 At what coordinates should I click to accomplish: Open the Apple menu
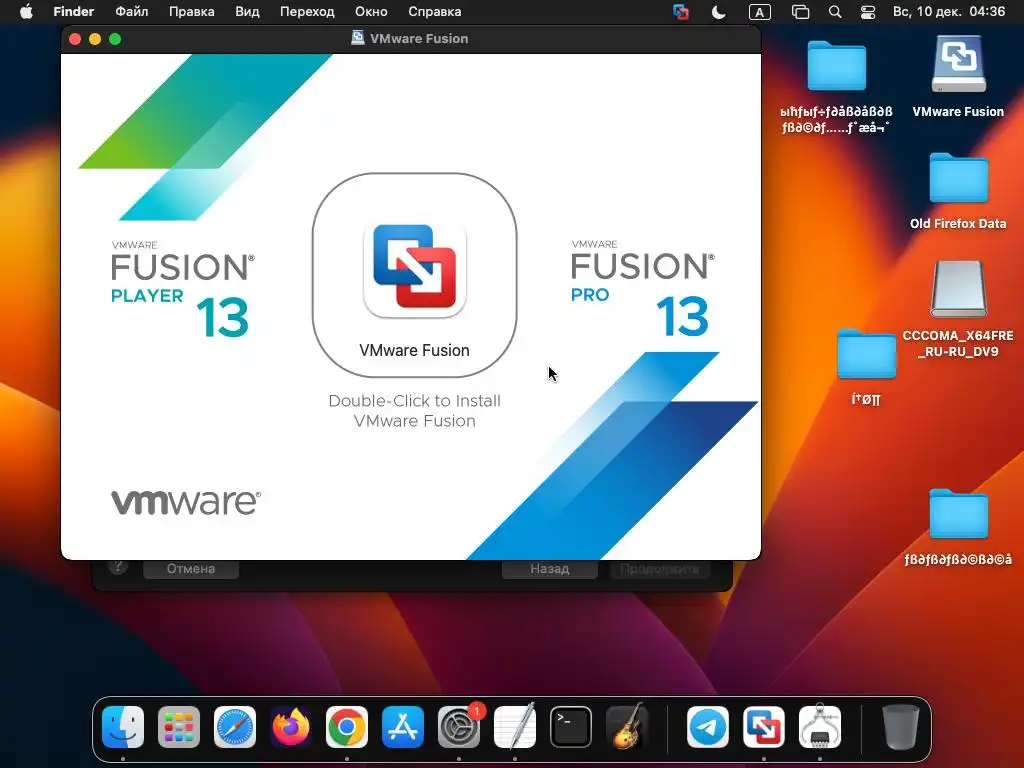(x=26, y=12)
